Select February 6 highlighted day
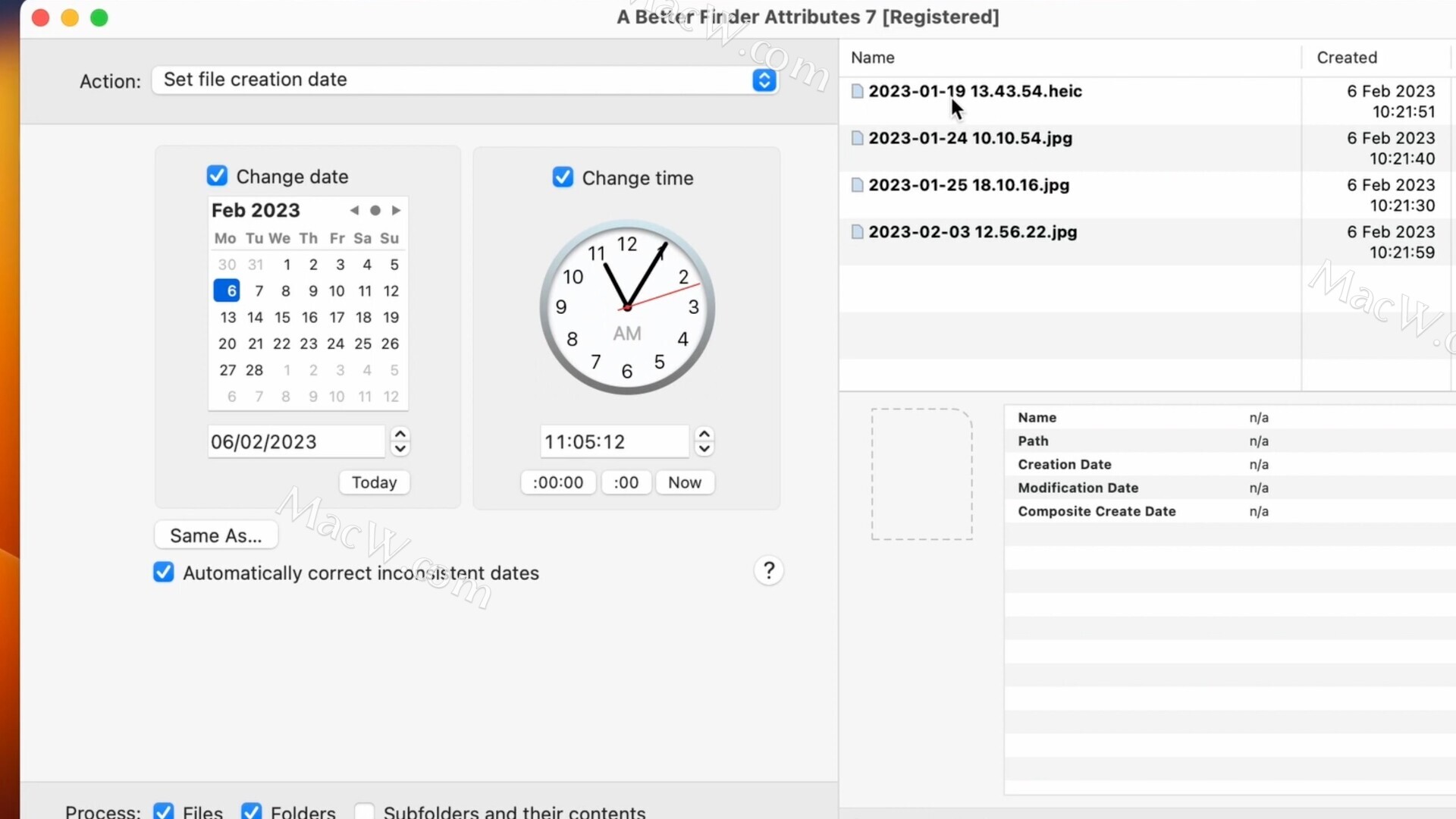The height and width of the screenshot is (819, 1456). (227, 290)
